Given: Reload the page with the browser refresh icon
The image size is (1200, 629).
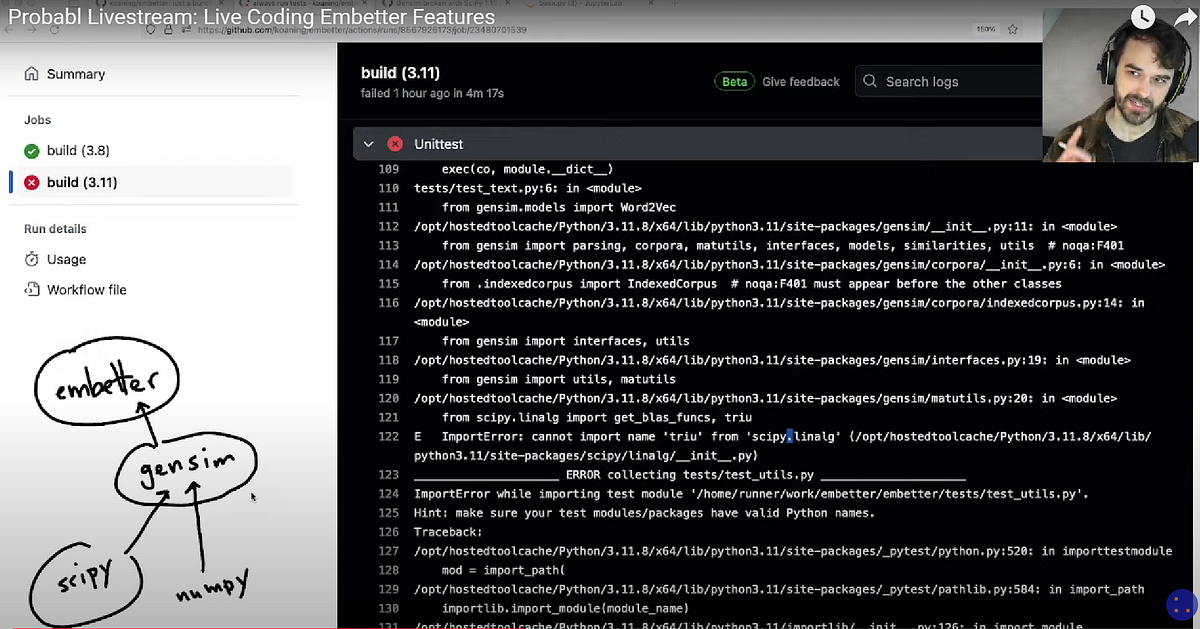Looking at the screenshot, I should point(55,29).
